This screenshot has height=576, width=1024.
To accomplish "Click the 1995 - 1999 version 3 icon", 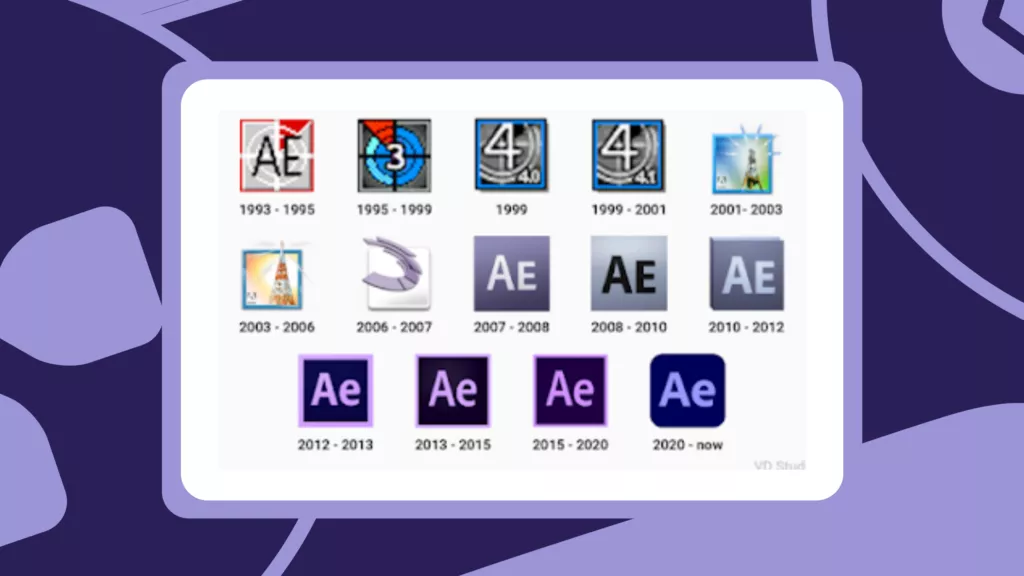I will pos(394,155).
